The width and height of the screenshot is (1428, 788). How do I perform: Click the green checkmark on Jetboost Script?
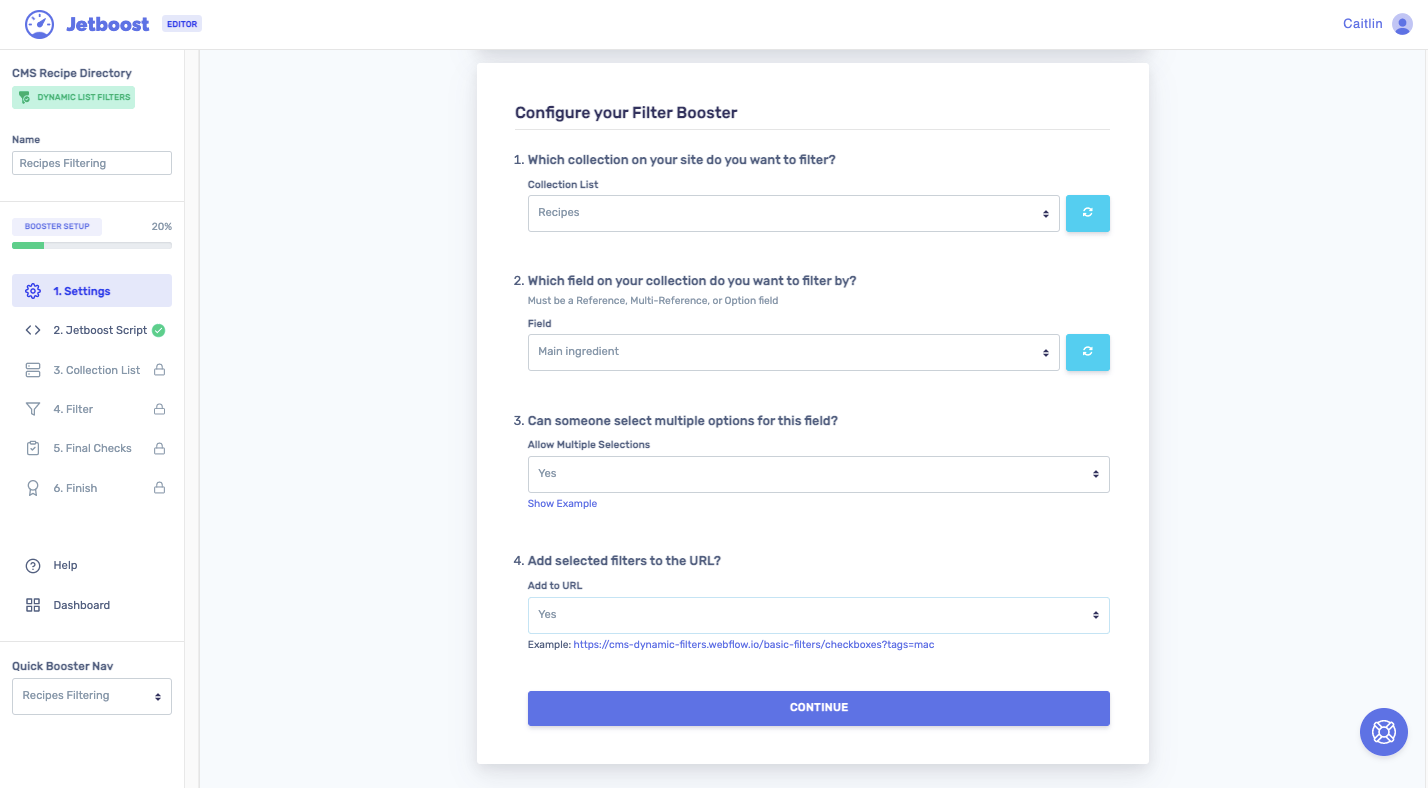(x=160, y=330)
